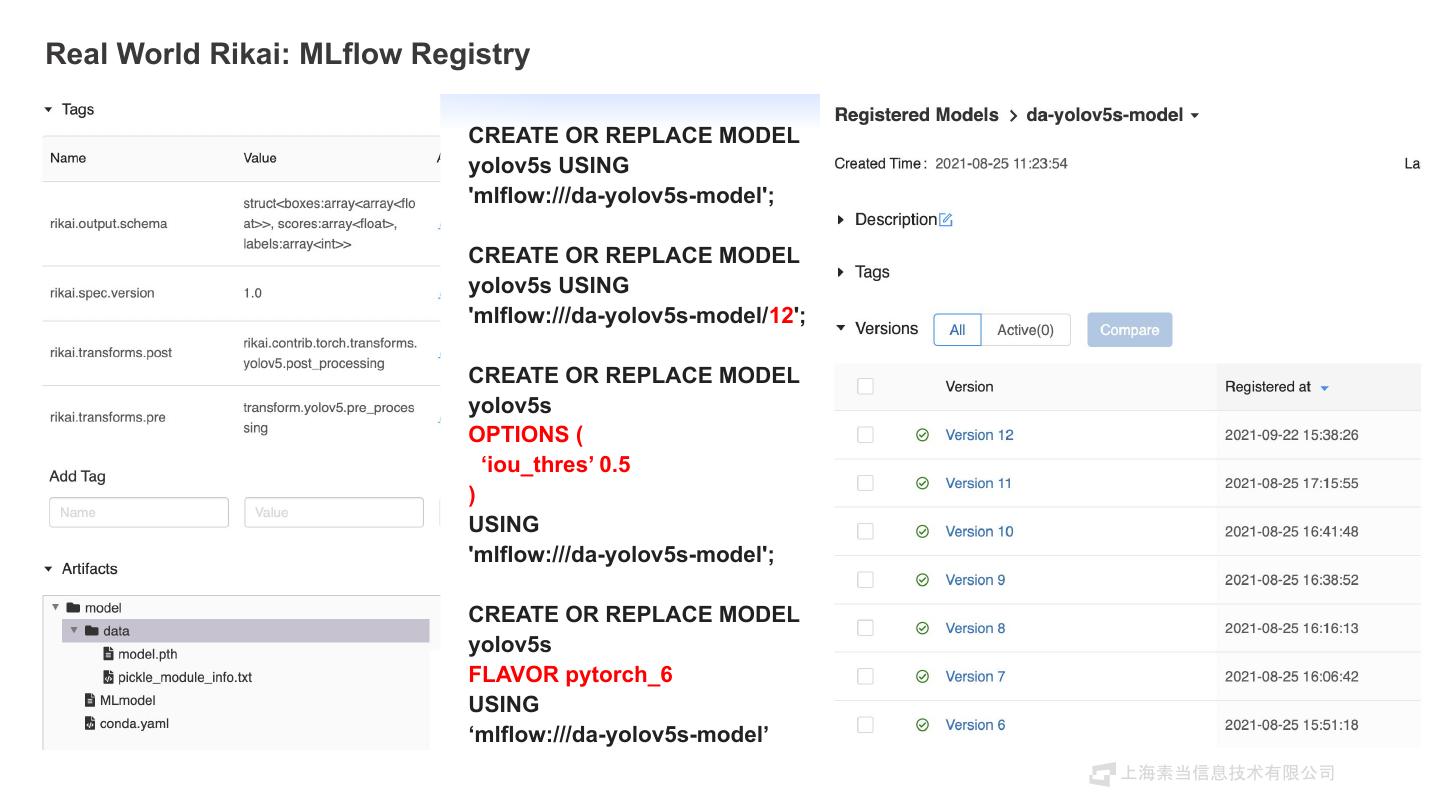1440x810 pixels.
Task: Click the data folder icon
Action: [92, 631]
